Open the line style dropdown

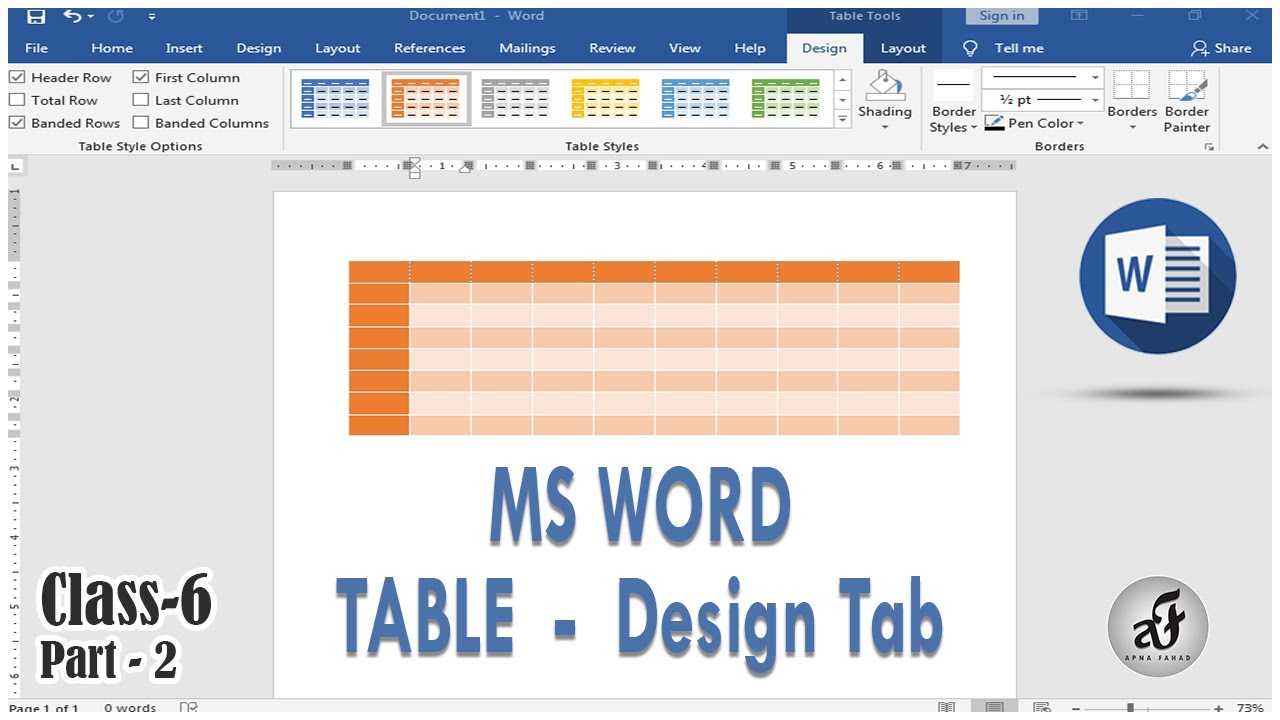point(1042,77)
